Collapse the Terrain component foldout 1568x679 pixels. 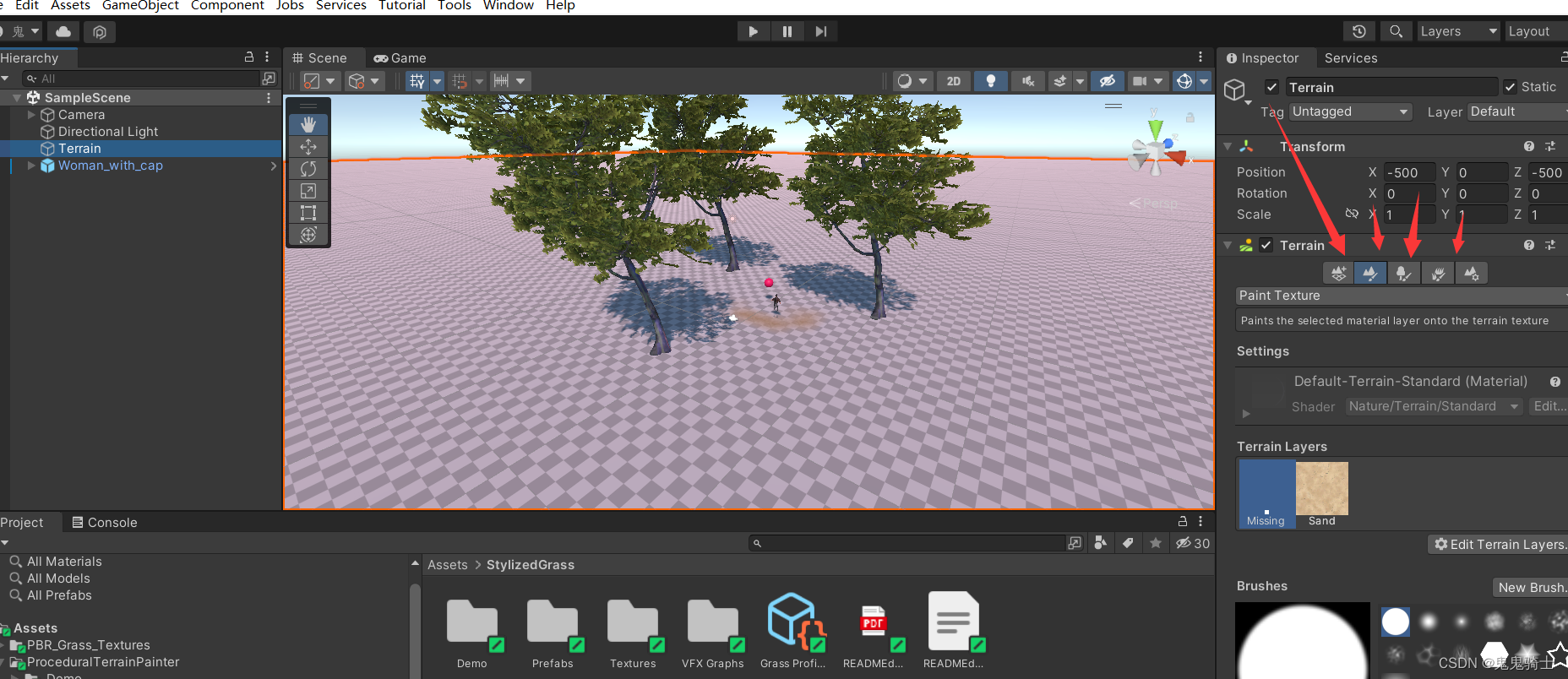[x=1228, y=245]
